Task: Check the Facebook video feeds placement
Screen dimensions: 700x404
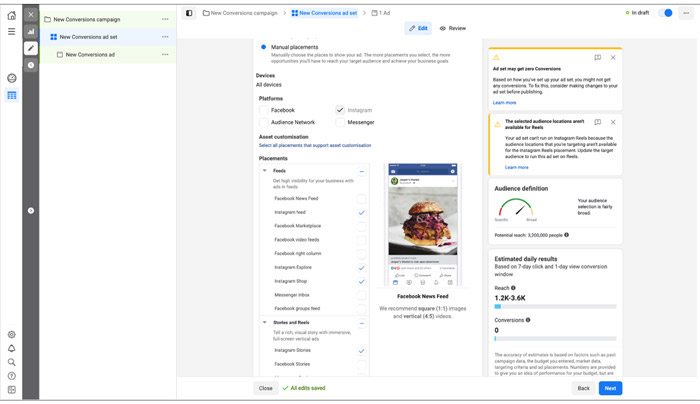Action: pos(362,240)
